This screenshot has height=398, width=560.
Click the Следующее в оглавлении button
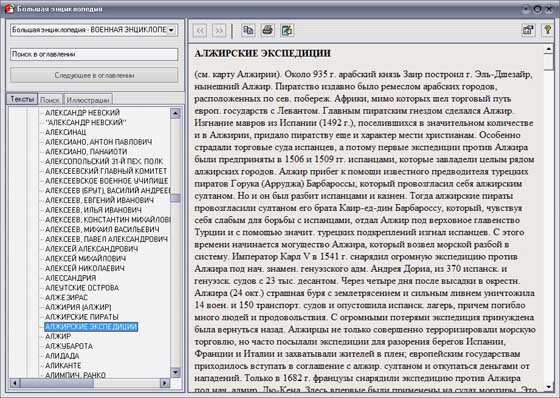94,75
